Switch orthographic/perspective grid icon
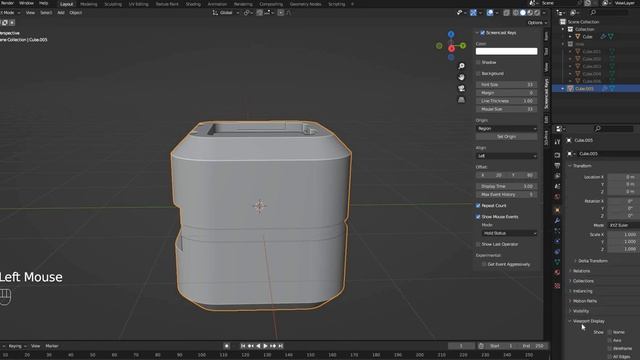This screenshot has height=360, width=640. pyautogui.click(x=461, y=100)
